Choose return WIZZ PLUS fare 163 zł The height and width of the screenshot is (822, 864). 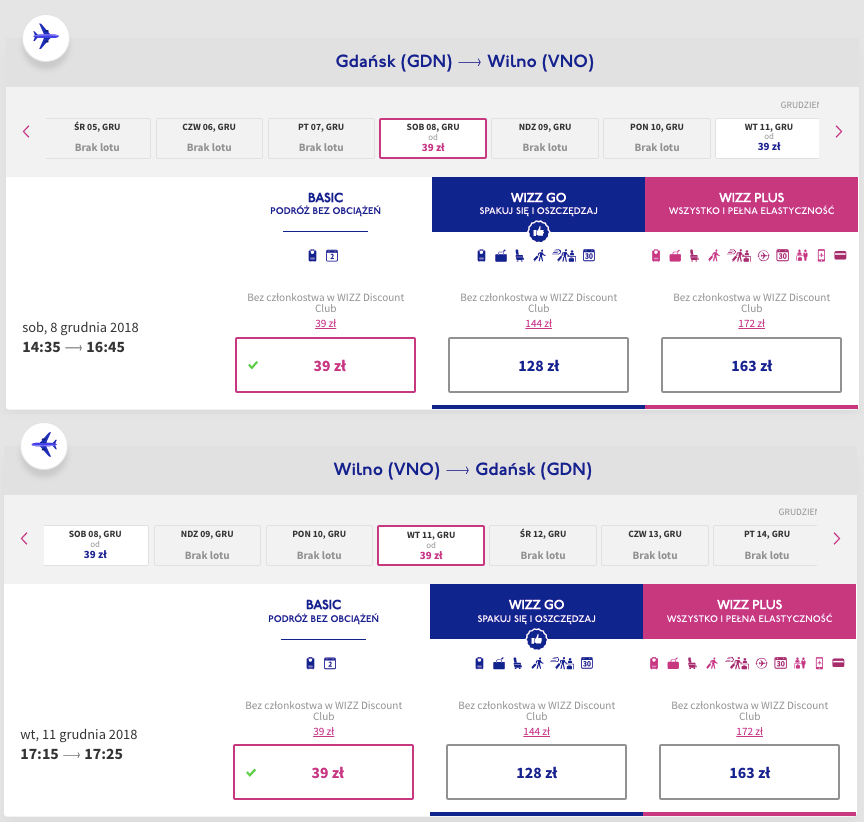pyautogui.click(x=749, y=772)
